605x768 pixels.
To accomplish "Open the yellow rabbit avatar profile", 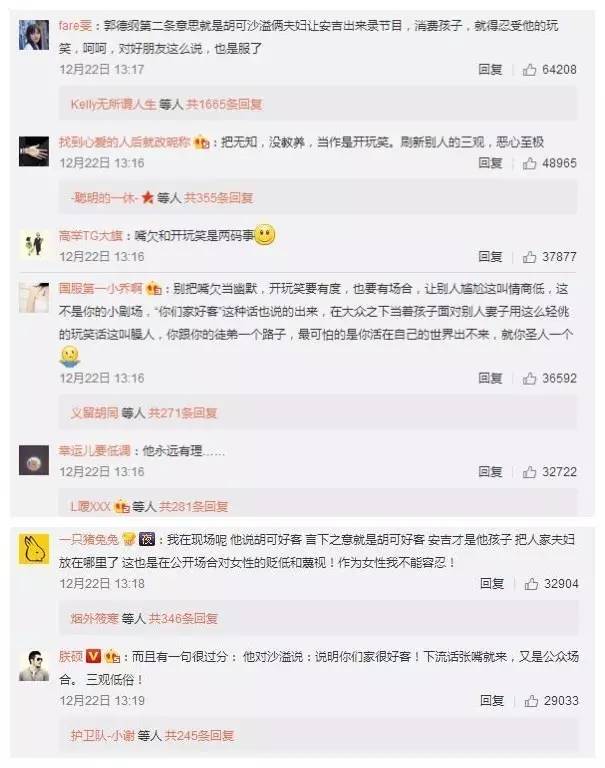I will (34, 549).
